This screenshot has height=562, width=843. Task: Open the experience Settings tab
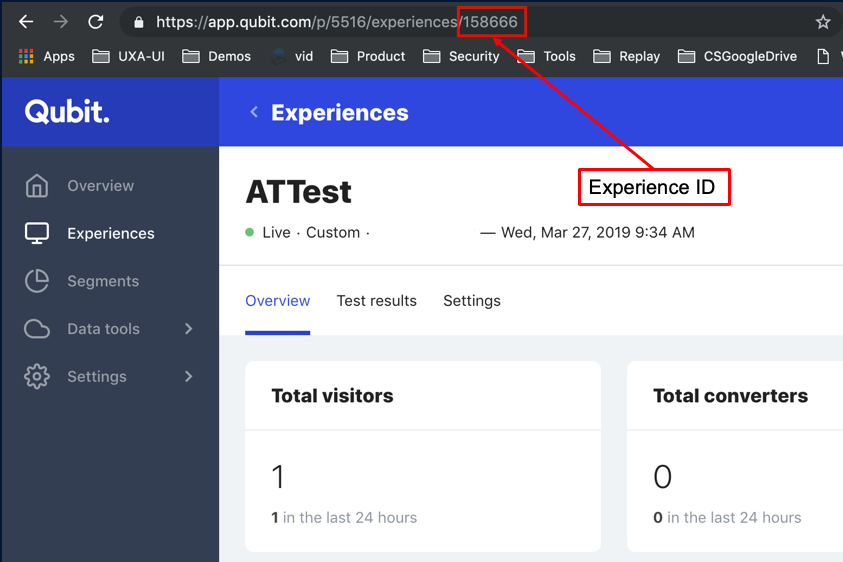471,301
